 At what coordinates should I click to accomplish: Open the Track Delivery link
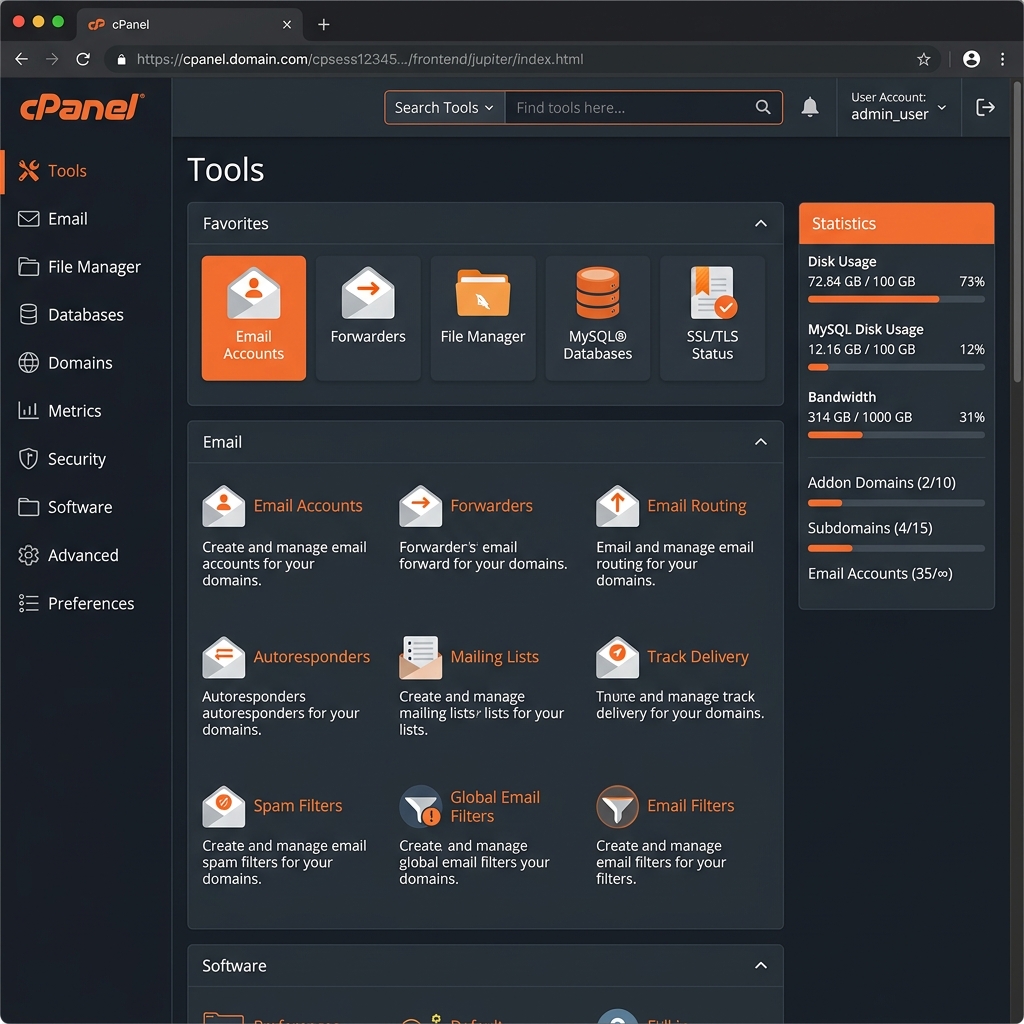click(x=697, y=657)
